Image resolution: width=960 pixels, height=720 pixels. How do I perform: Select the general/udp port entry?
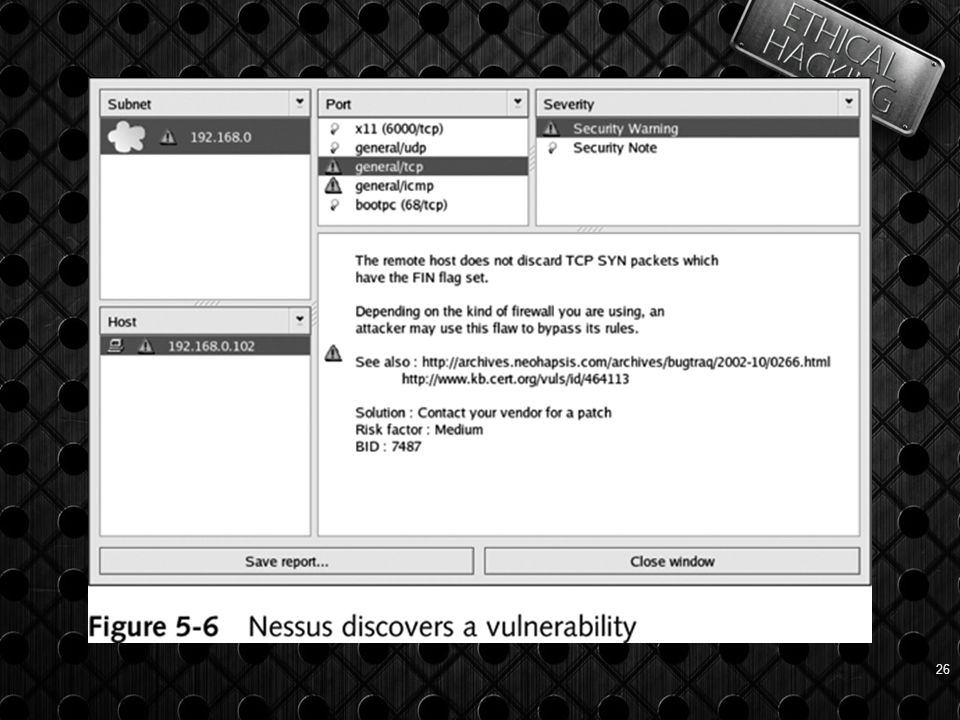click(422, 148)
